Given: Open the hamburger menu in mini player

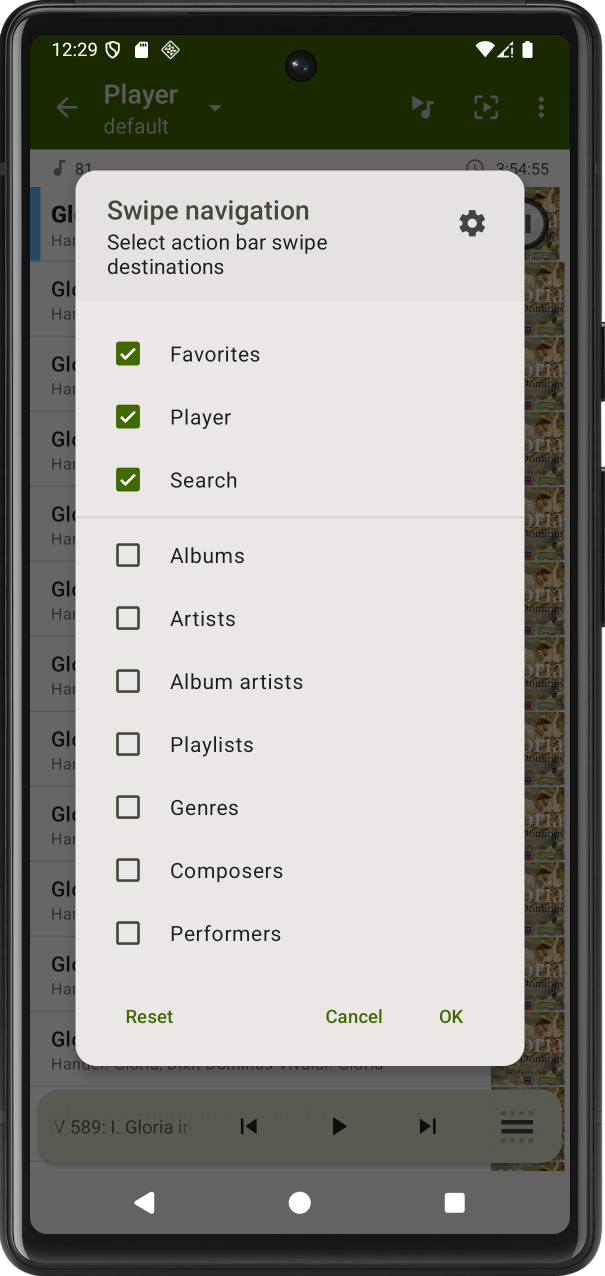Looking at the screenshot, I should [x=517, y=1127].
